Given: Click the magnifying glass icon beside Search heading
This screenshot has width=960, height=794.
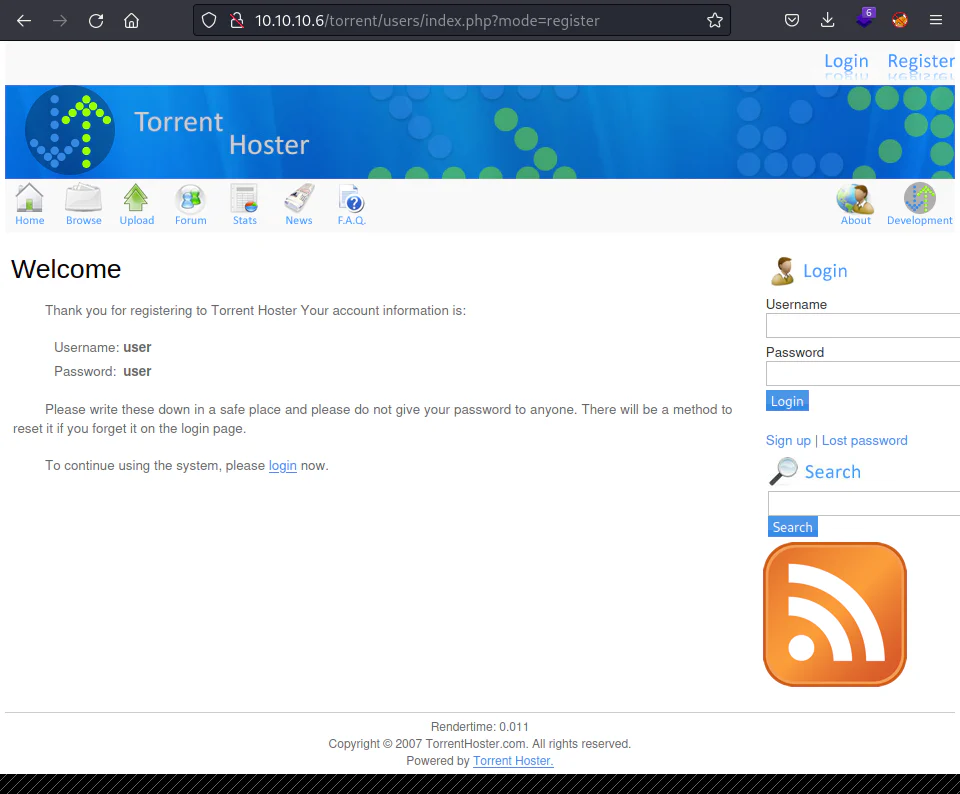Looking at the screenshot, I should click(x=783, y=471).
